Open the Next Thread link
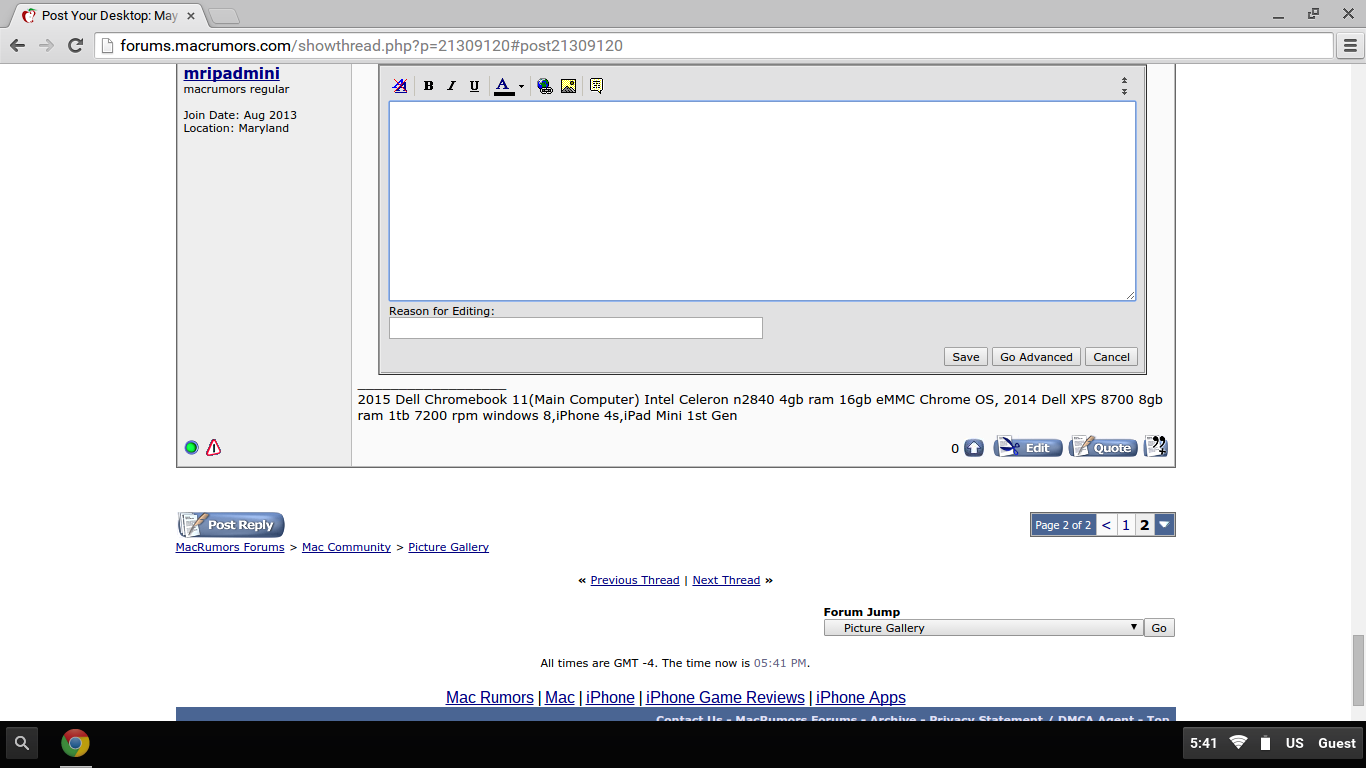The height and width of the screenshot is (768, 1366). point(726,580)
